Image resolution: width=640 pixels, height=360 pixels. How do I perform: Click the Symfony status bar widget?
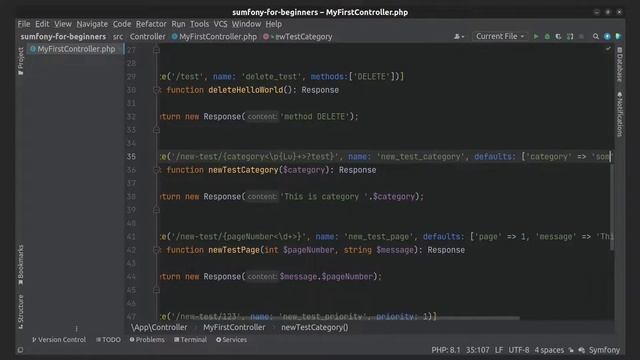click(x=604, y=350)
